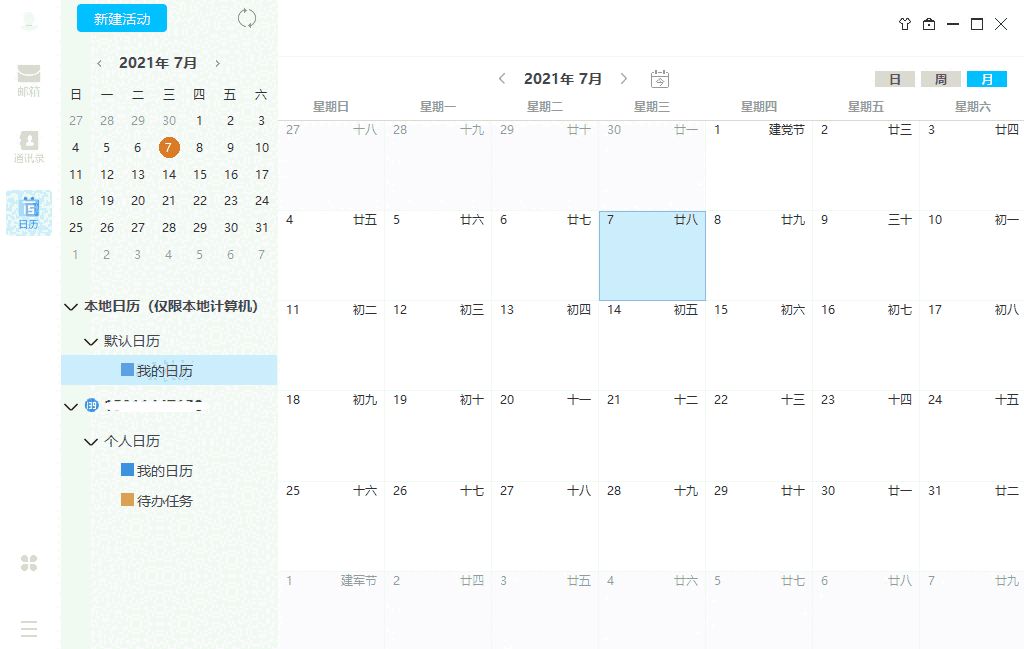The image size is (1024, 649).
Task: Open the theme skin icon at top right
Action: [x=904, y=23]
